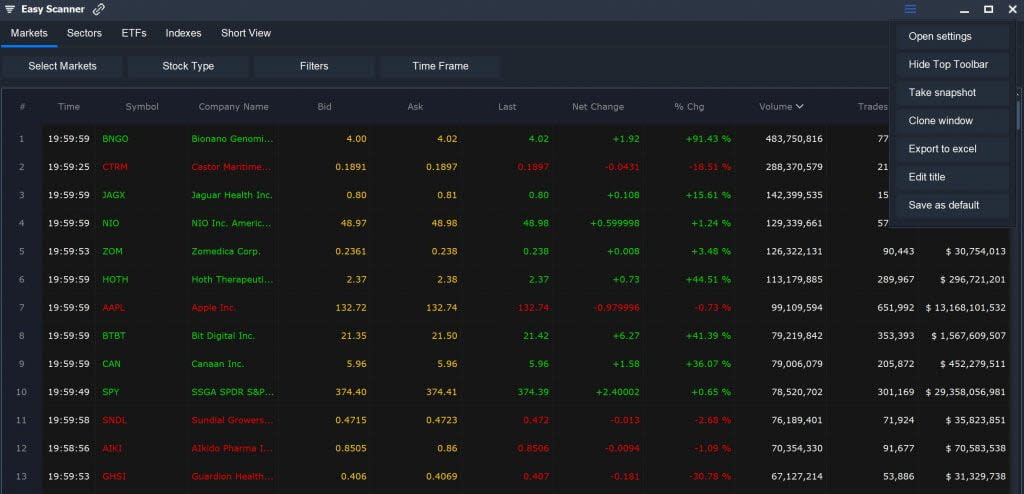1024x494 pixels.
Task: Select the AAPL symbol cell
Action: pos(114,307)
